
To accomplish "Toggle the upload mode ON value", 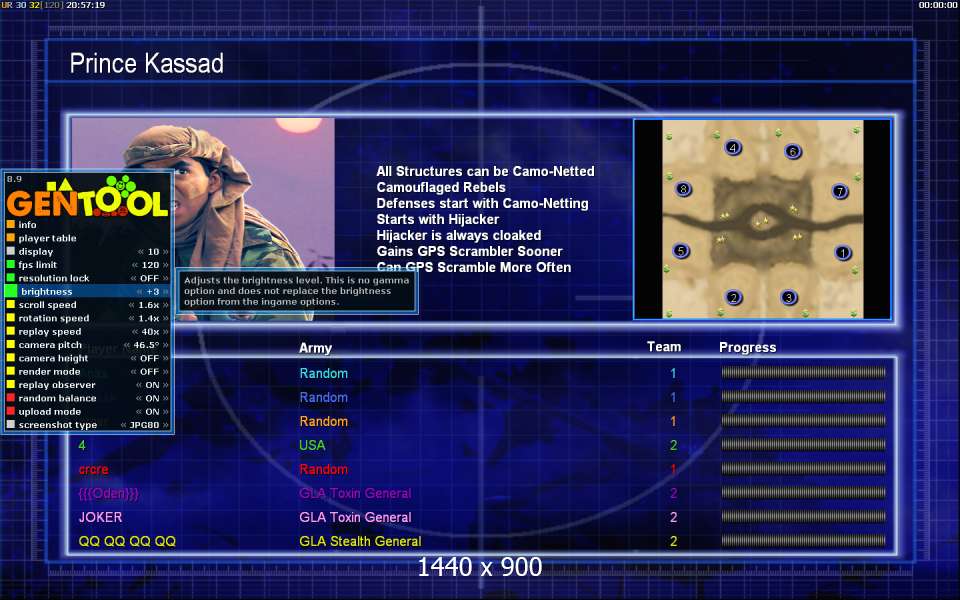I will [152, 411].
